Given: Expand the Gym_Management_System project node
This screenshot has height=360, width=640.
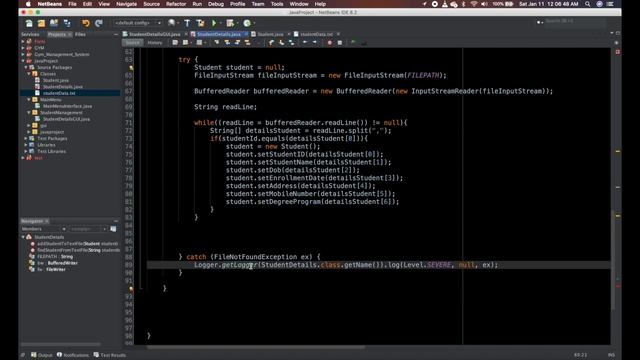Looking at the screenshot, I should point(23,54).
